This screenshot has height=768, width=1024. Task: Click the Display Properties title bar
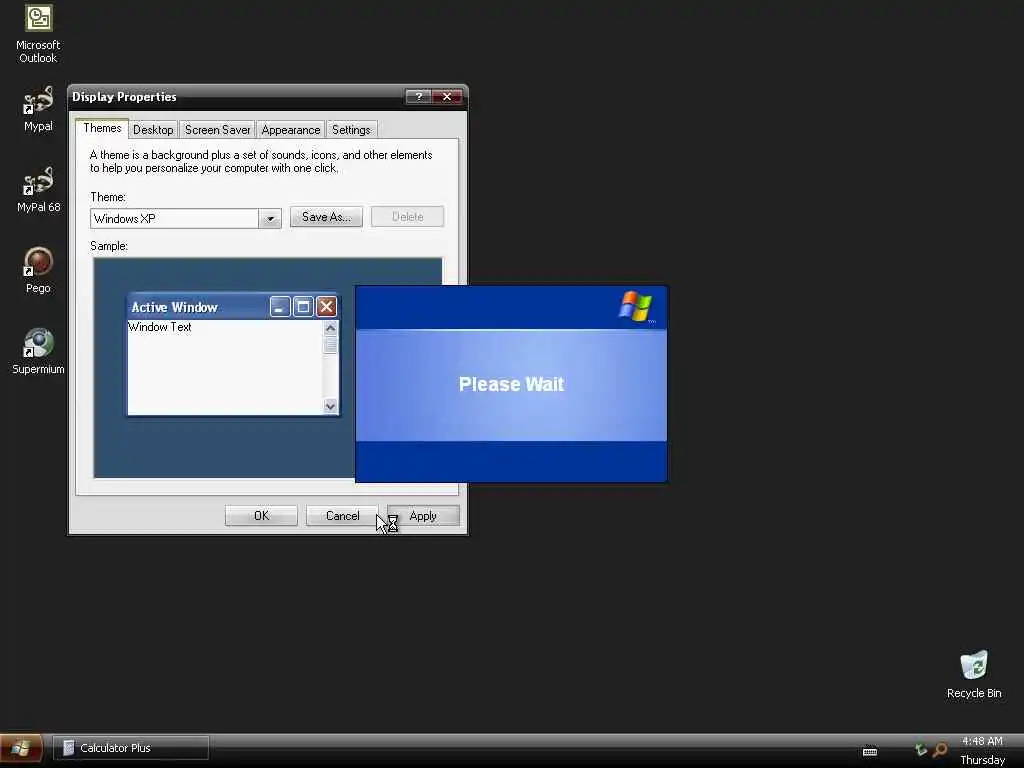(268, 97)
